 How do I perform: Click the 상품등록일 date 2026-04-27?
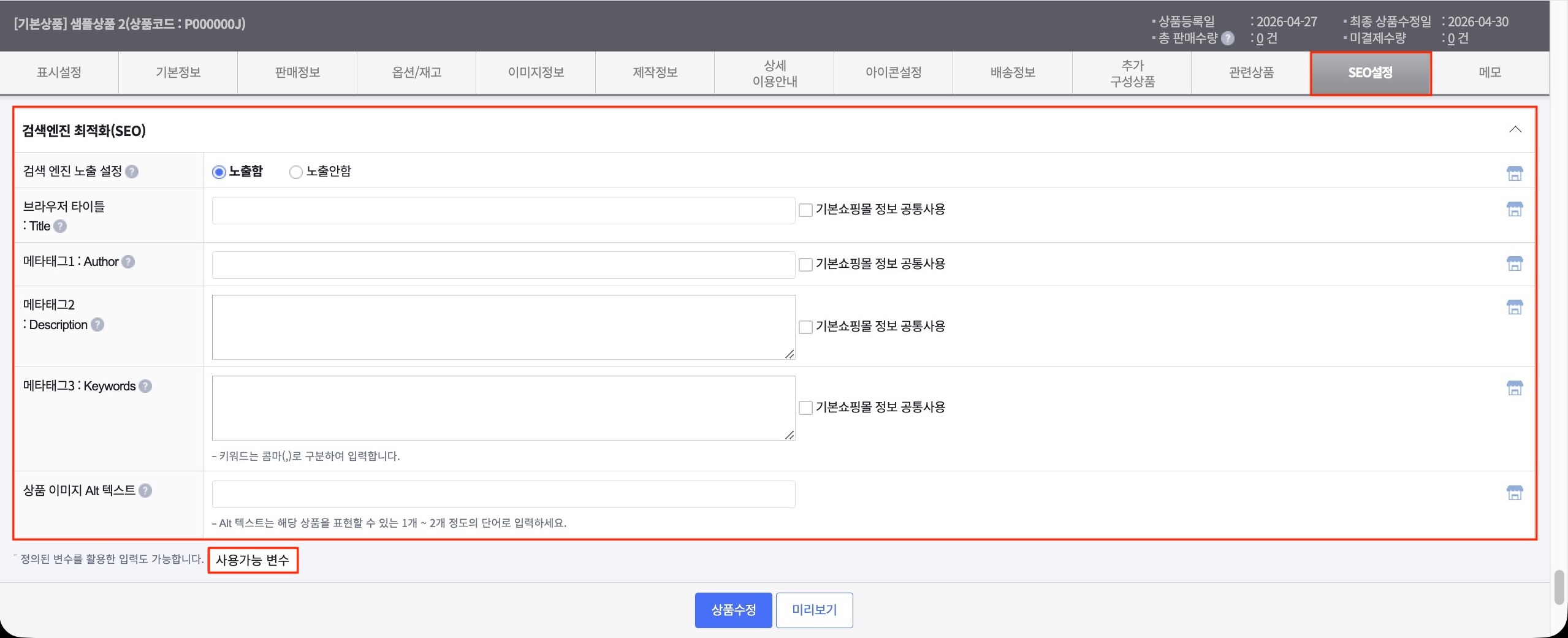click(x=1287, y=22)
